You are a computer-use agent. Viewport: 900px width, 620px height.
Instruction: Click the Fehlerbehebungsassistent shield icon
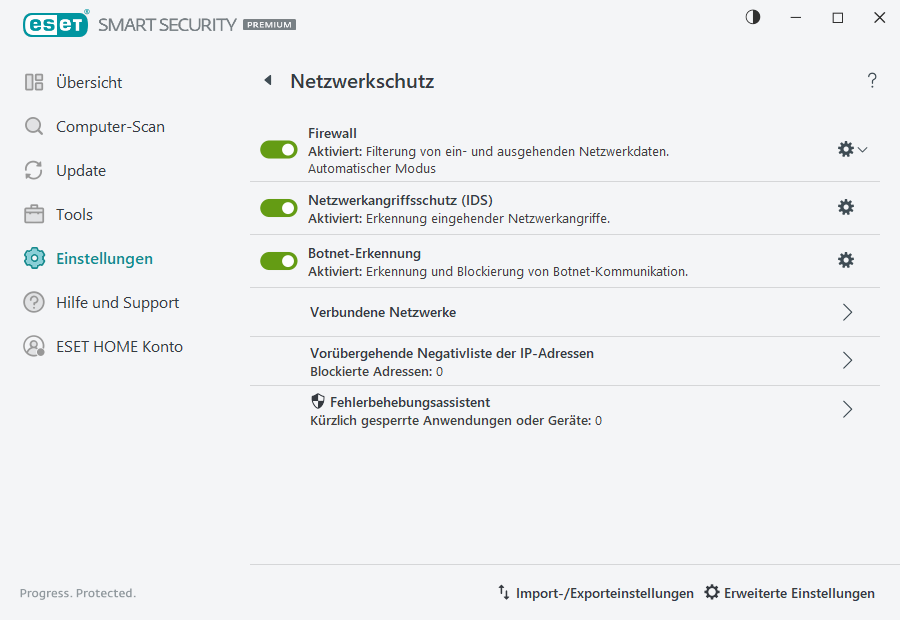(x=318, y=400)
